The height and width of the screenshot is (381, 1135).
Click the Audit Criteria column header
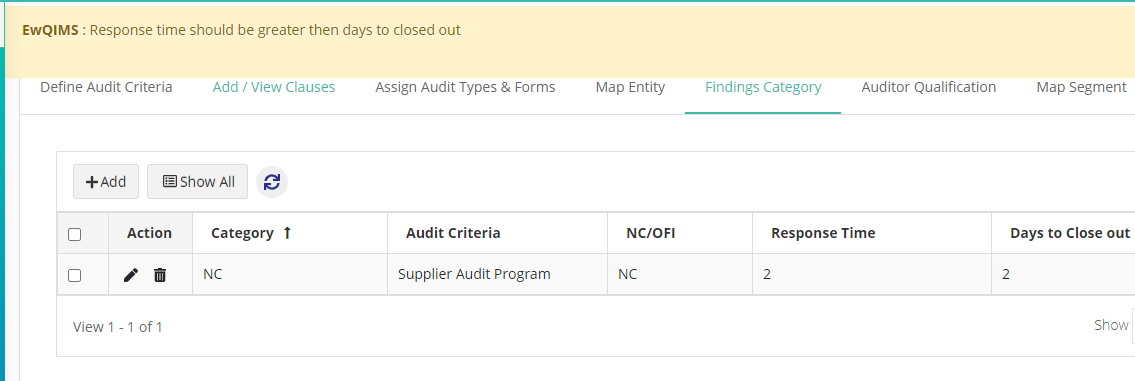pos(453,233)
